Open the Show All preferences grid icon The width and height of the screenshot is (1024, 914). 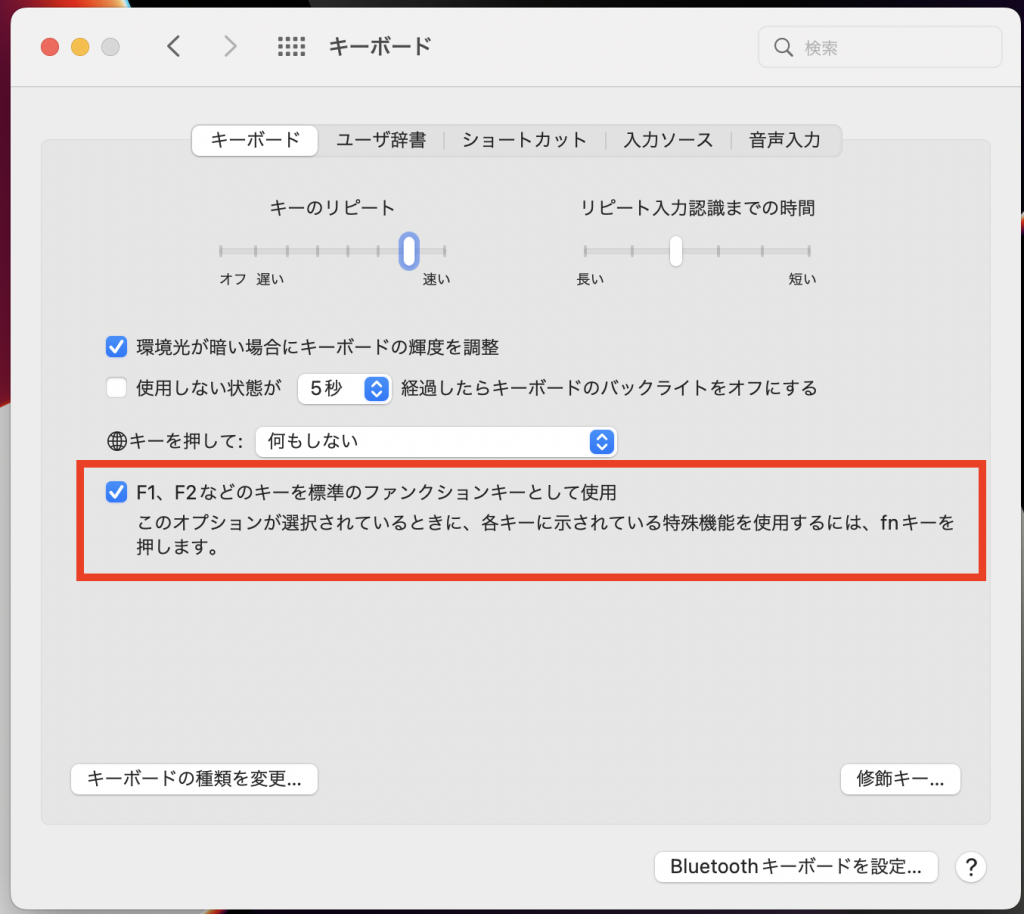291,46
